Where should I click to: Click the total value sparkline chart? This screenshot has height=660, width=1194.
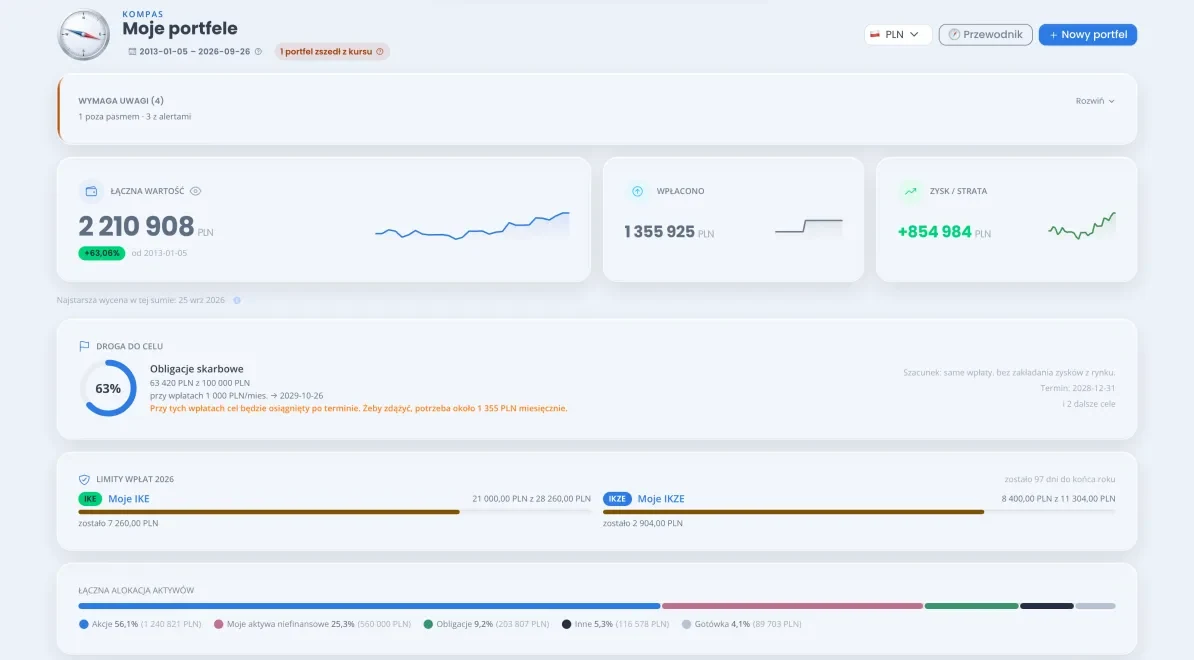click(472, 225)
